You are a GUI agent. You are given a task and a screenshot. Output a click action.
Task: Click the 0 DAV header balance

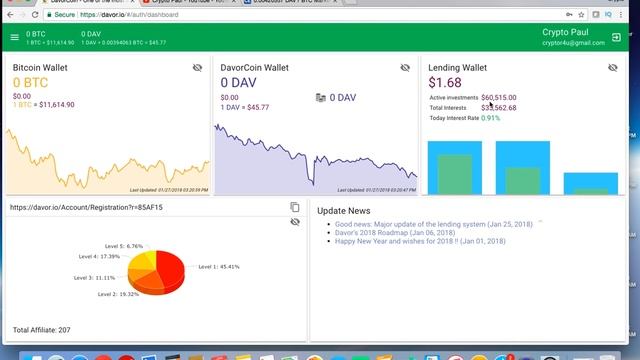[91, 34]
